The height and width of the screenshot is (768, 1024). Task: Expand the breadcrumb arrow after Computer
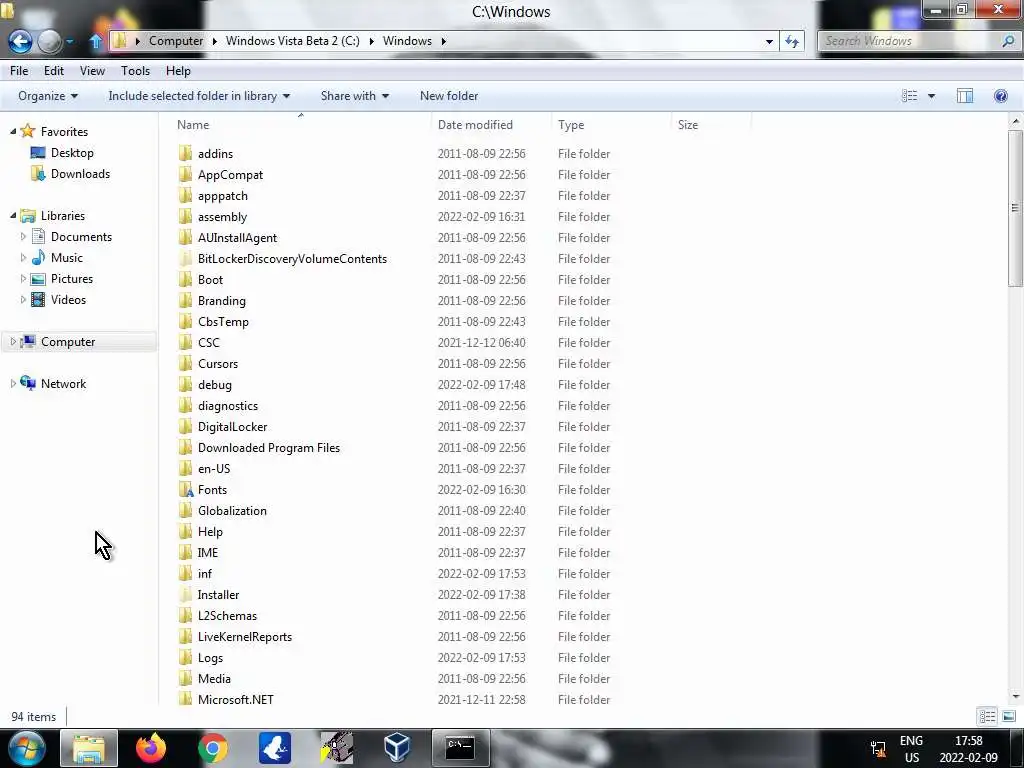(214, 41)
